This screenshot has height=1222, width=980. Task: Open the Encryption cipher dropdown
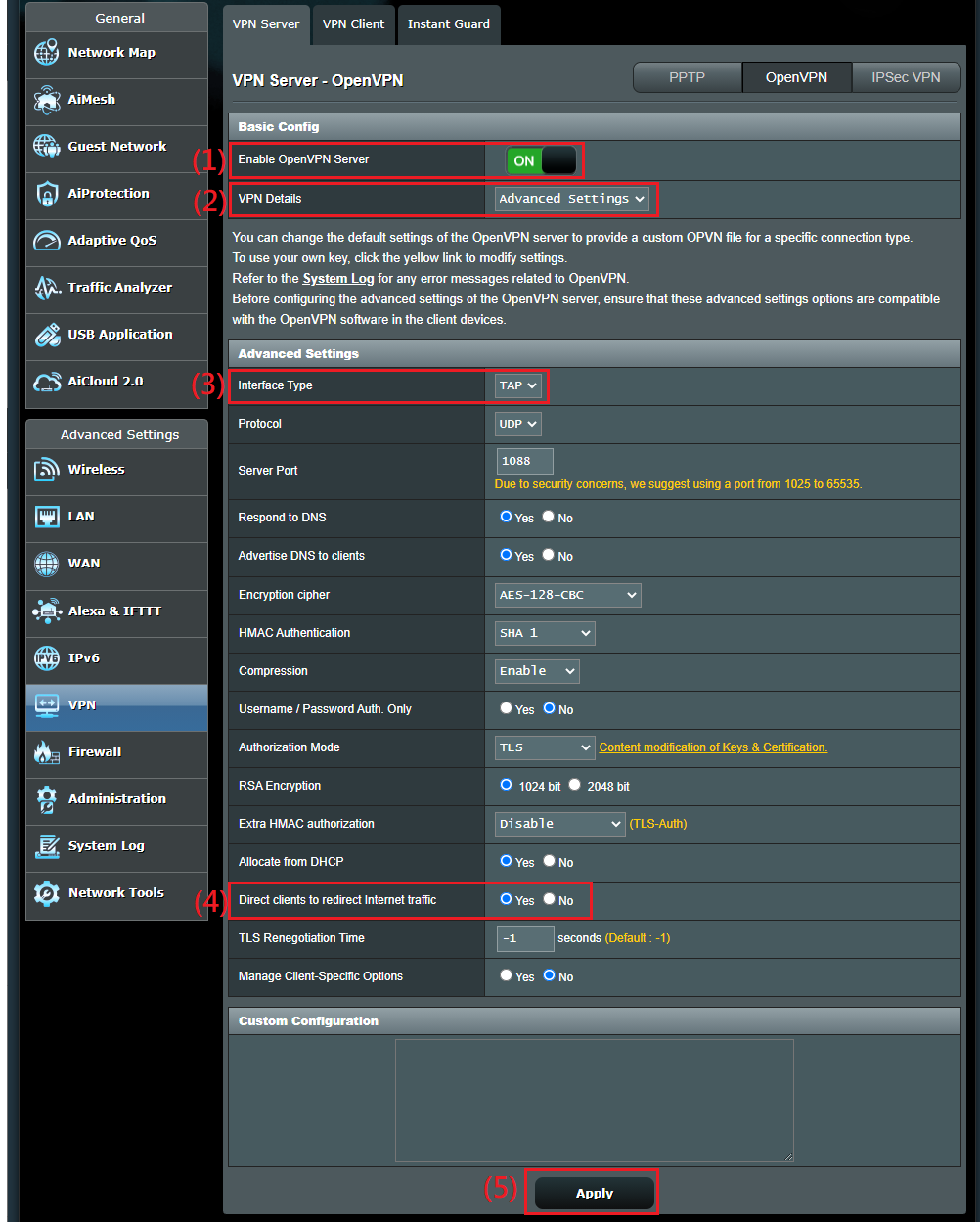[568, 595]
